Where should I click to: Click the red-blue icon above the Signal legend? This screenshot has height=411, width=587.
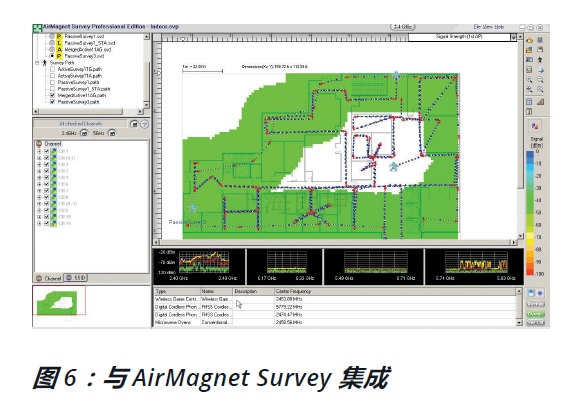(x=535, y=127)
